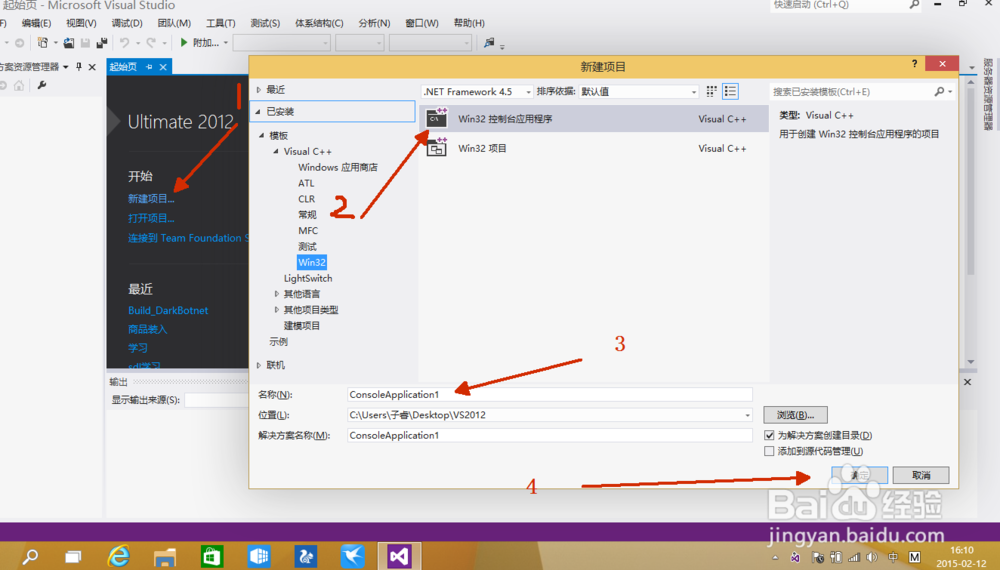Collapse the Installed section

click(x=259, y=112)
